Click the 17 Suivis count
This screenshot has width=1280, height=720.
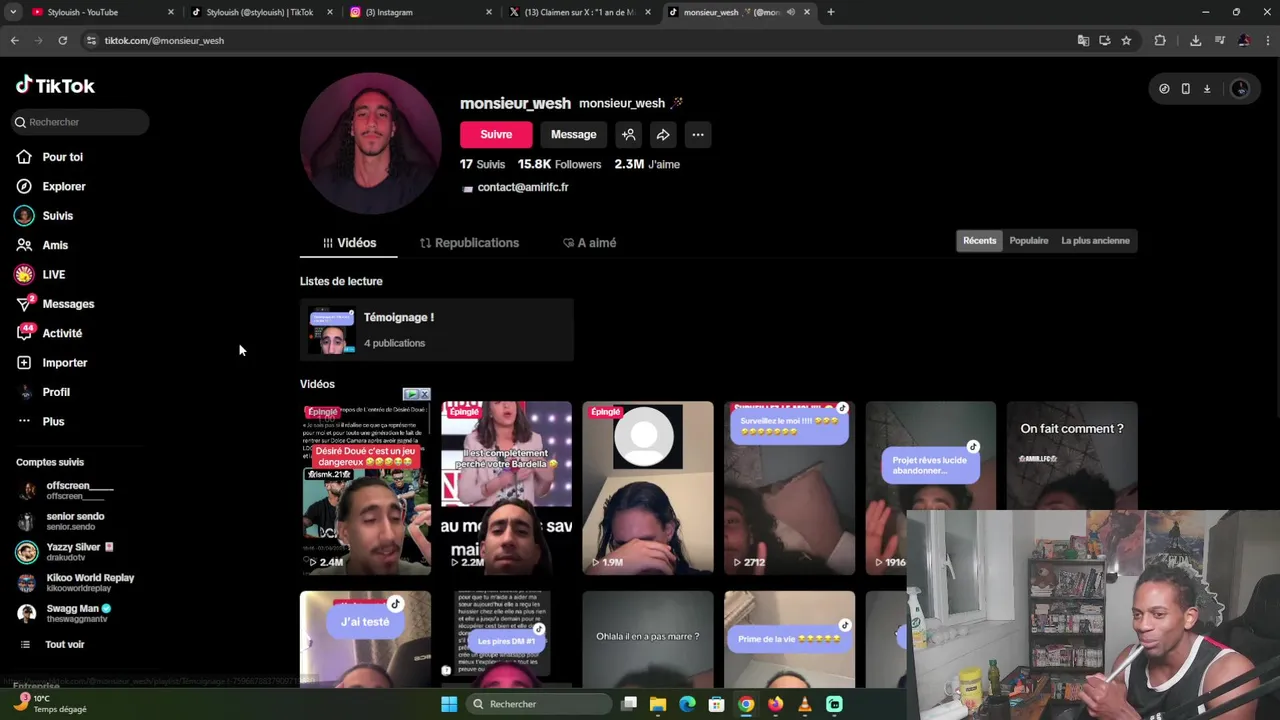482,164
